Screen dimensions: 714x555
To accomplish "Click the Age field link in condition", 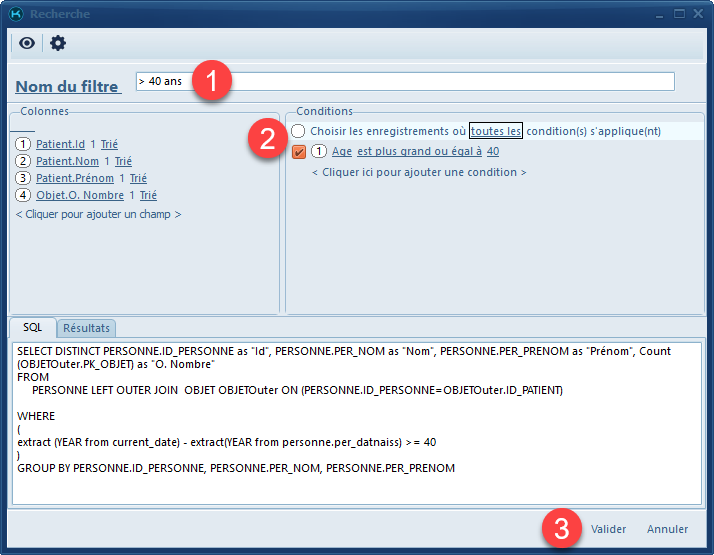I will [x=341, y=152].
